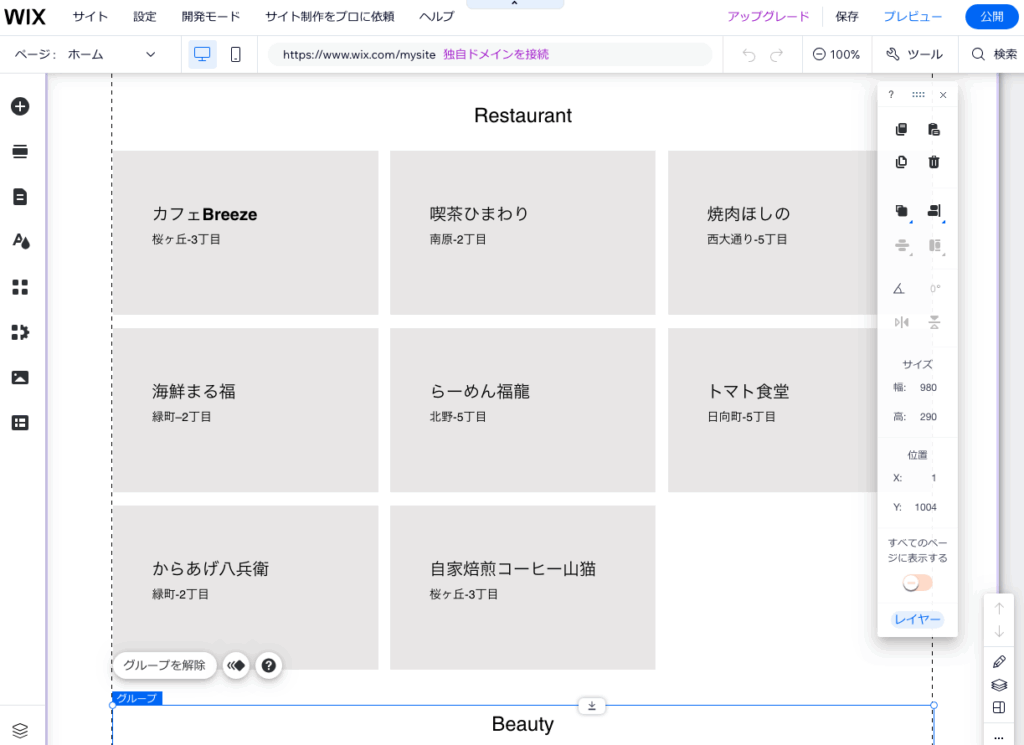Edit the width value 980 in サイズ
1024x745 pixels.
point(929,387)
